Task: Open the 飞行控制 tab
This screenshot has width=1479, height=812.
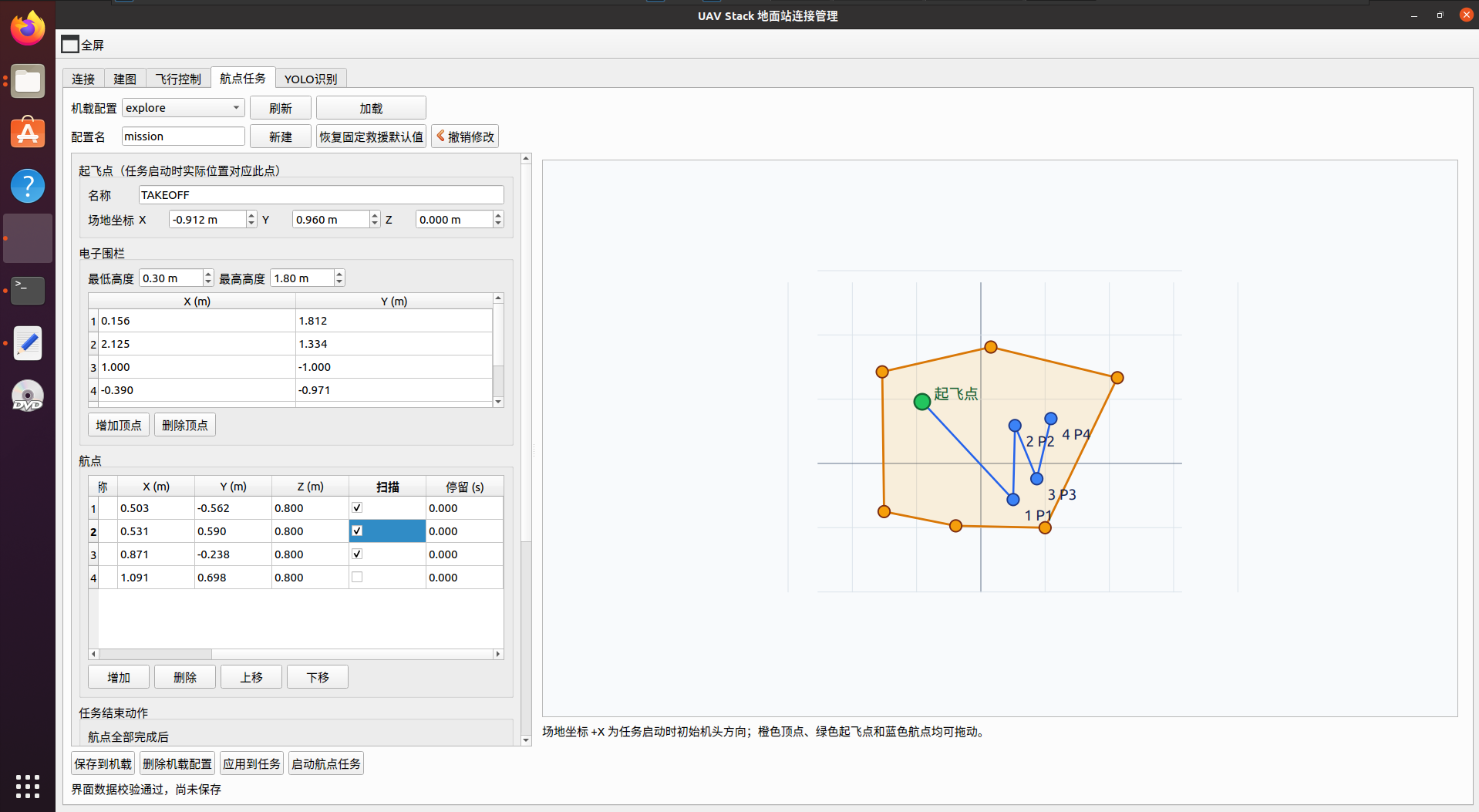Action: click(x=178, y=79)
